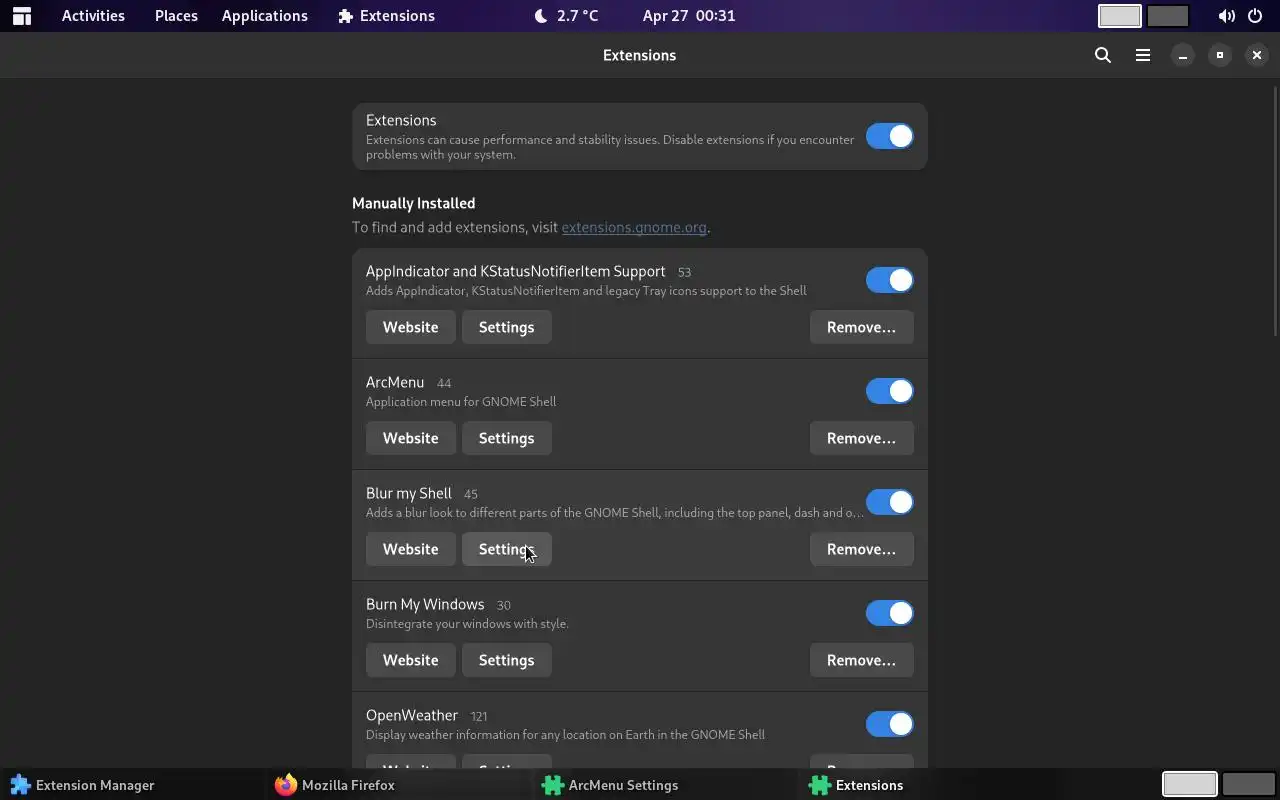Image resolution: width=1280 pixels, height=800 pixels.
Task: Select second workspace thumbnail in bottom taskbar
Action: 1249,784
